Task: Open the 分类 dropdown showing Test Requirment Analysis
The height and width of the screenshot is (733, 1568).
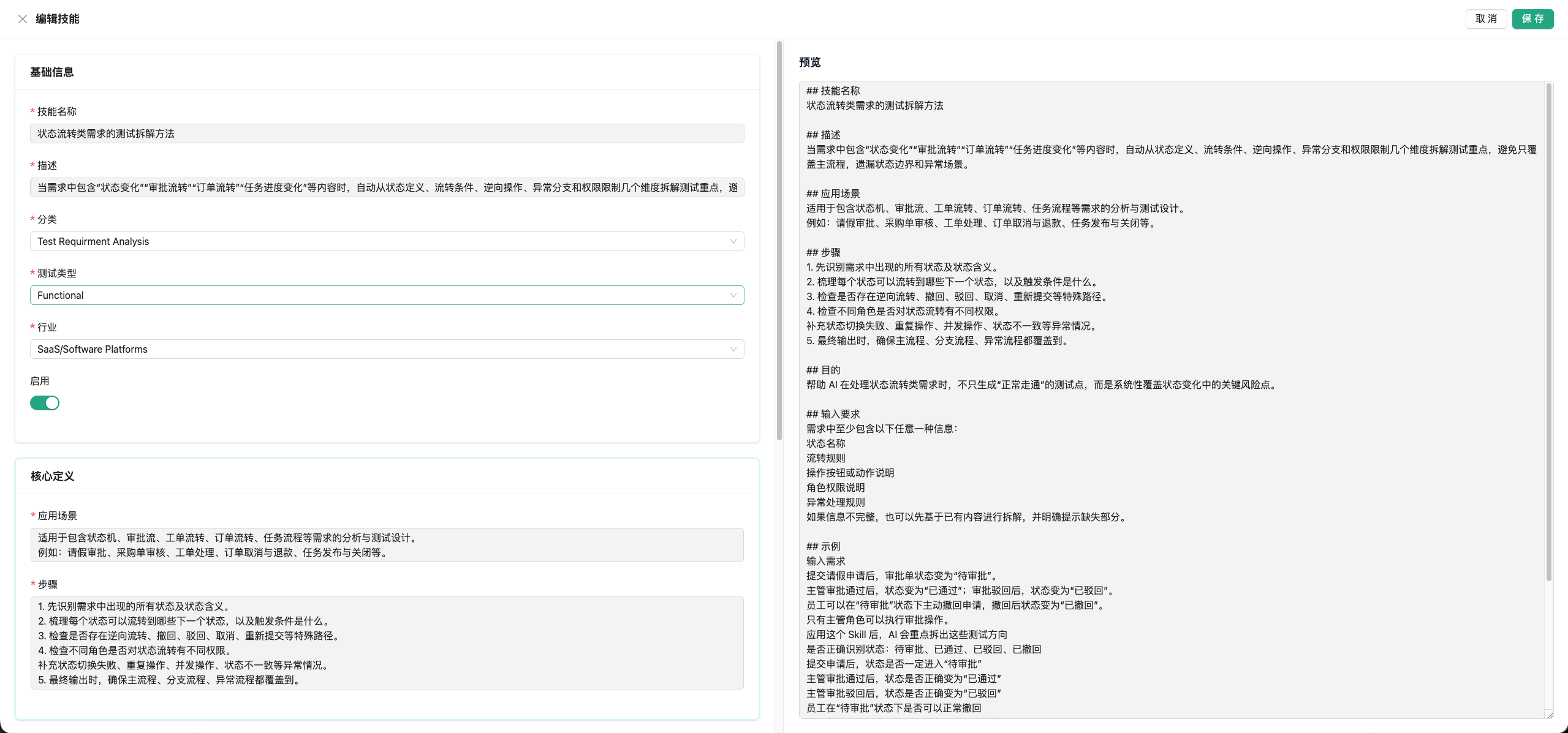Action: coord(386,241)
